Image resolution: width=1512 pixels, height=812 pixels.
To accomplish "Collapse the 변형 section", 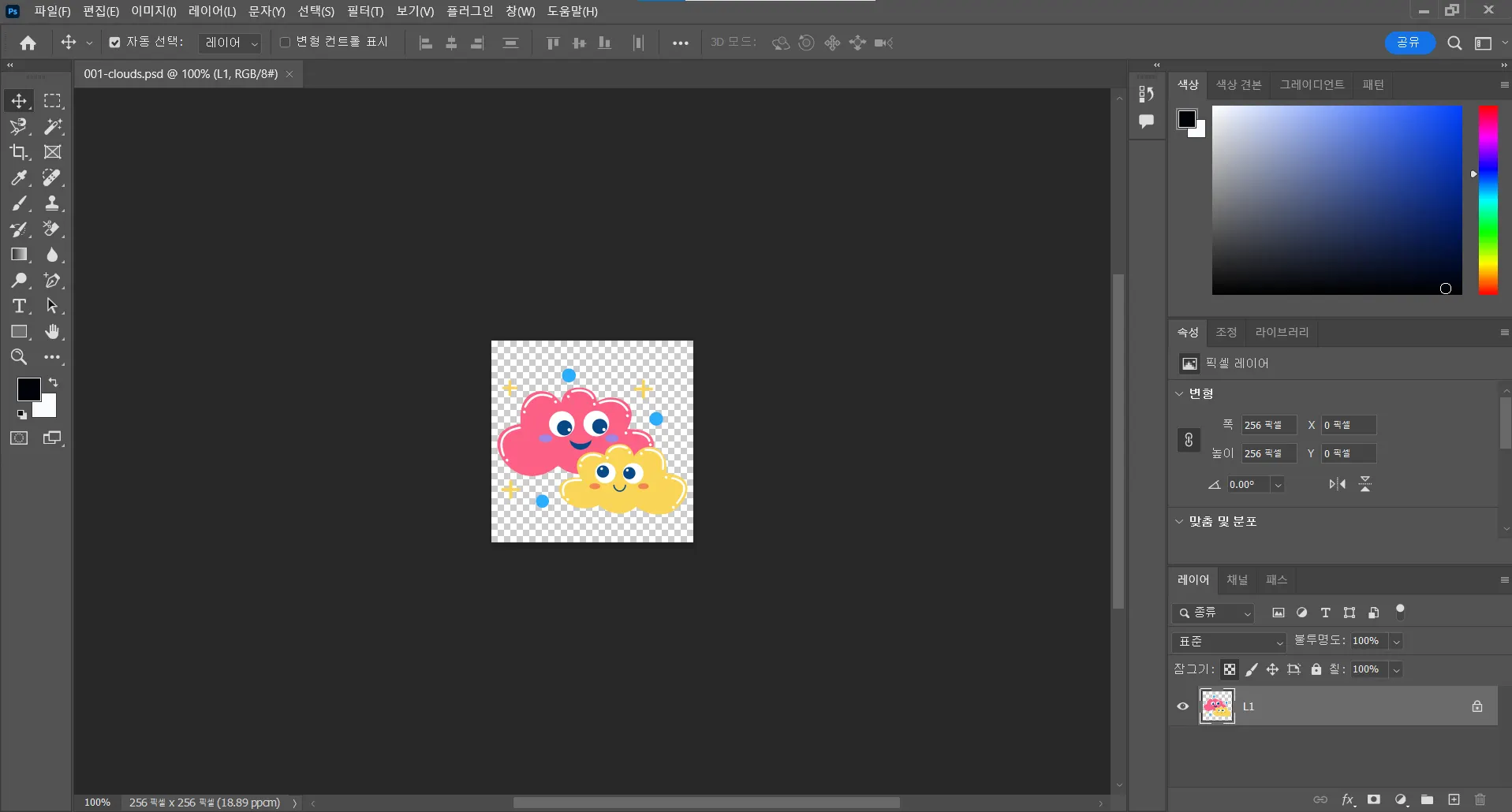I will [x=1180, y=393].
